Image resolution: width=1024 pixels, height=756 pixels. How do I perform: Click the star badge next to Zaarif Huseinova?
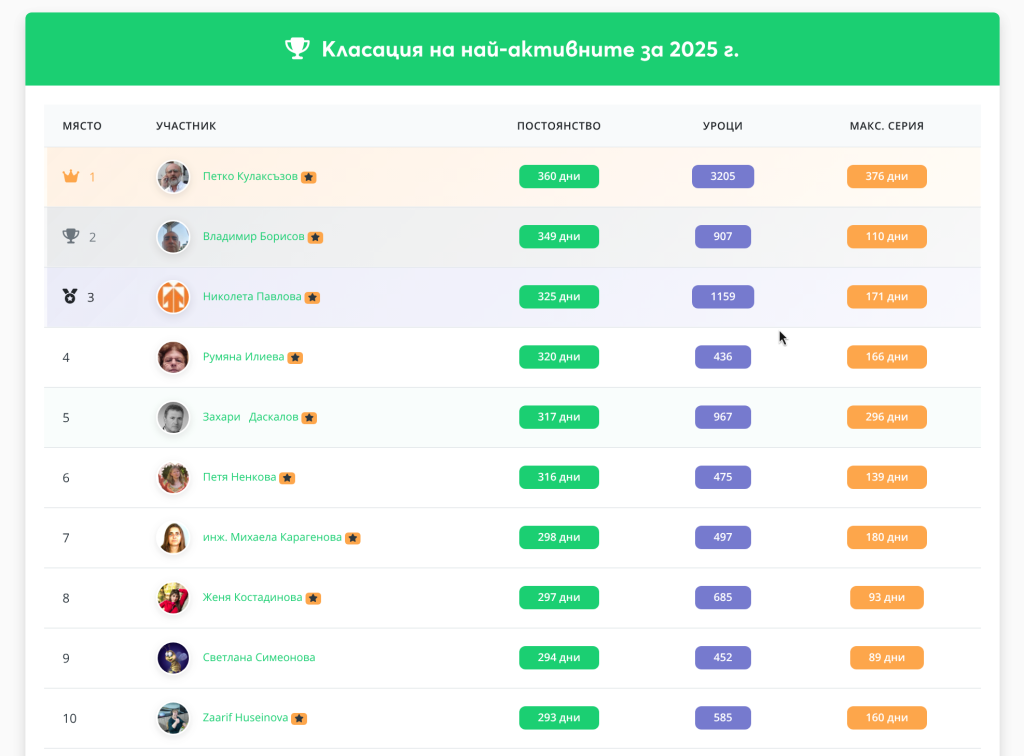[299, 718]
